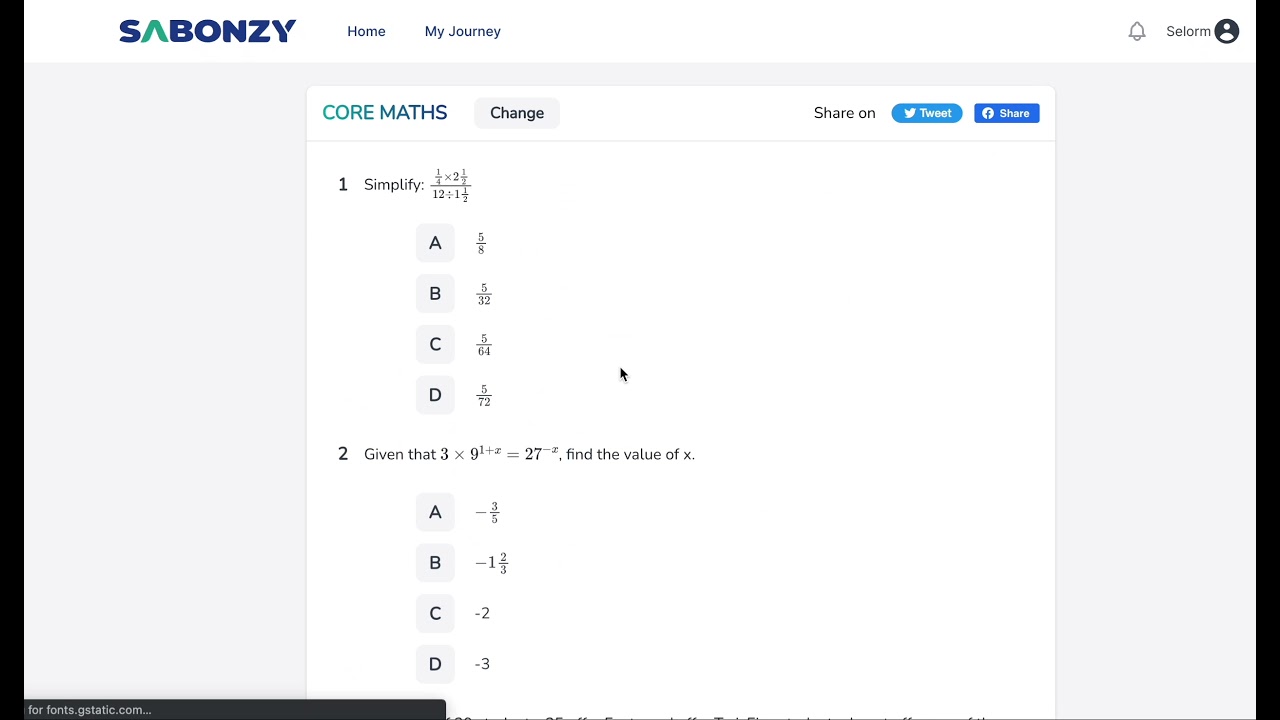The width and height of the screenshot is (1280, 720).
Task: Click the CORE MATHS heading
Action: click(x=385, y=113)
